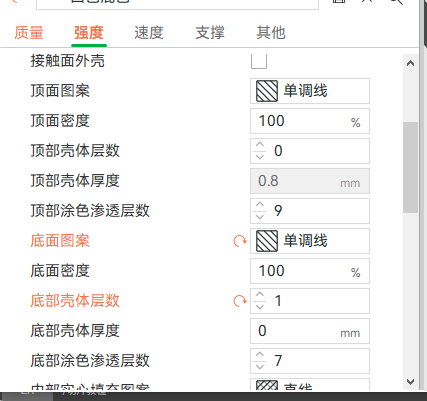Viewport: 427px width, 401px height.
Task: Click the 顶面密度 percentage field
Action: (x=310, y=121)
